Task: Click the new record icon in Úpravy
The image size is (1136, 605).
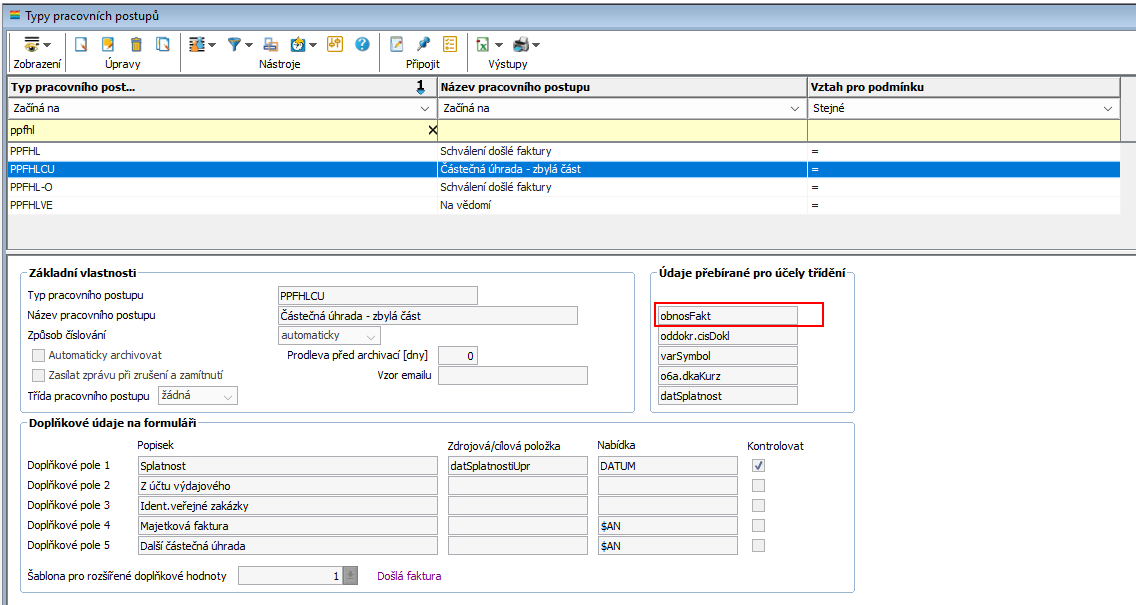Action: pyautogui.click(x=82, y=44)
